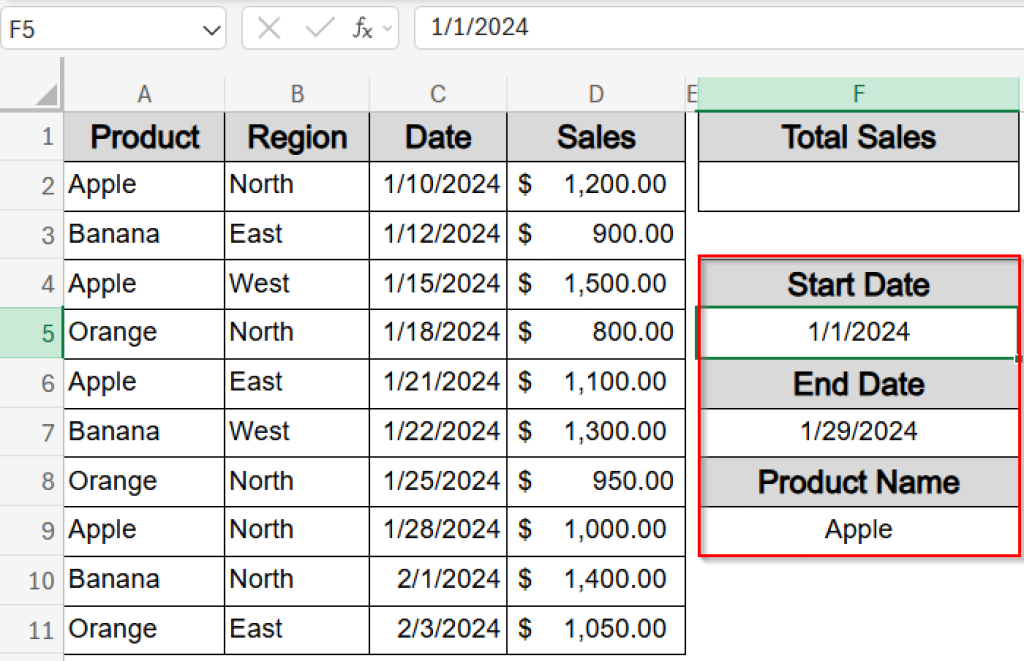
Task: Click the End Date value 1/29/2024
Action: coord(858,432)
